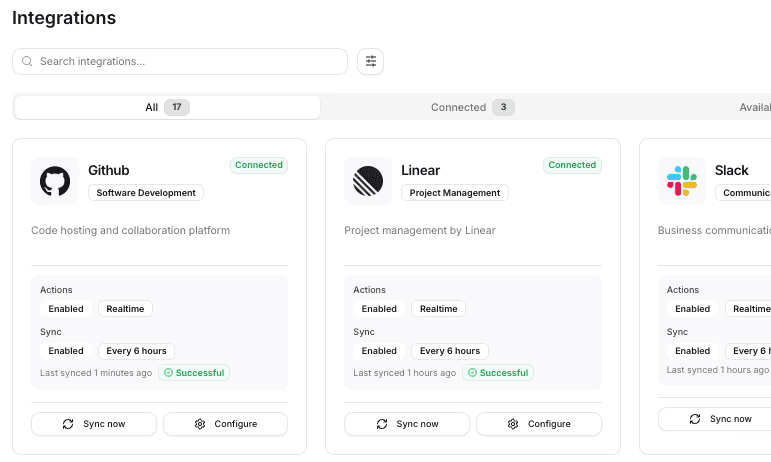Click the Slack logo icon
Image resolution: width=771 pixels, height=462 pixels.
coord(682,181)
